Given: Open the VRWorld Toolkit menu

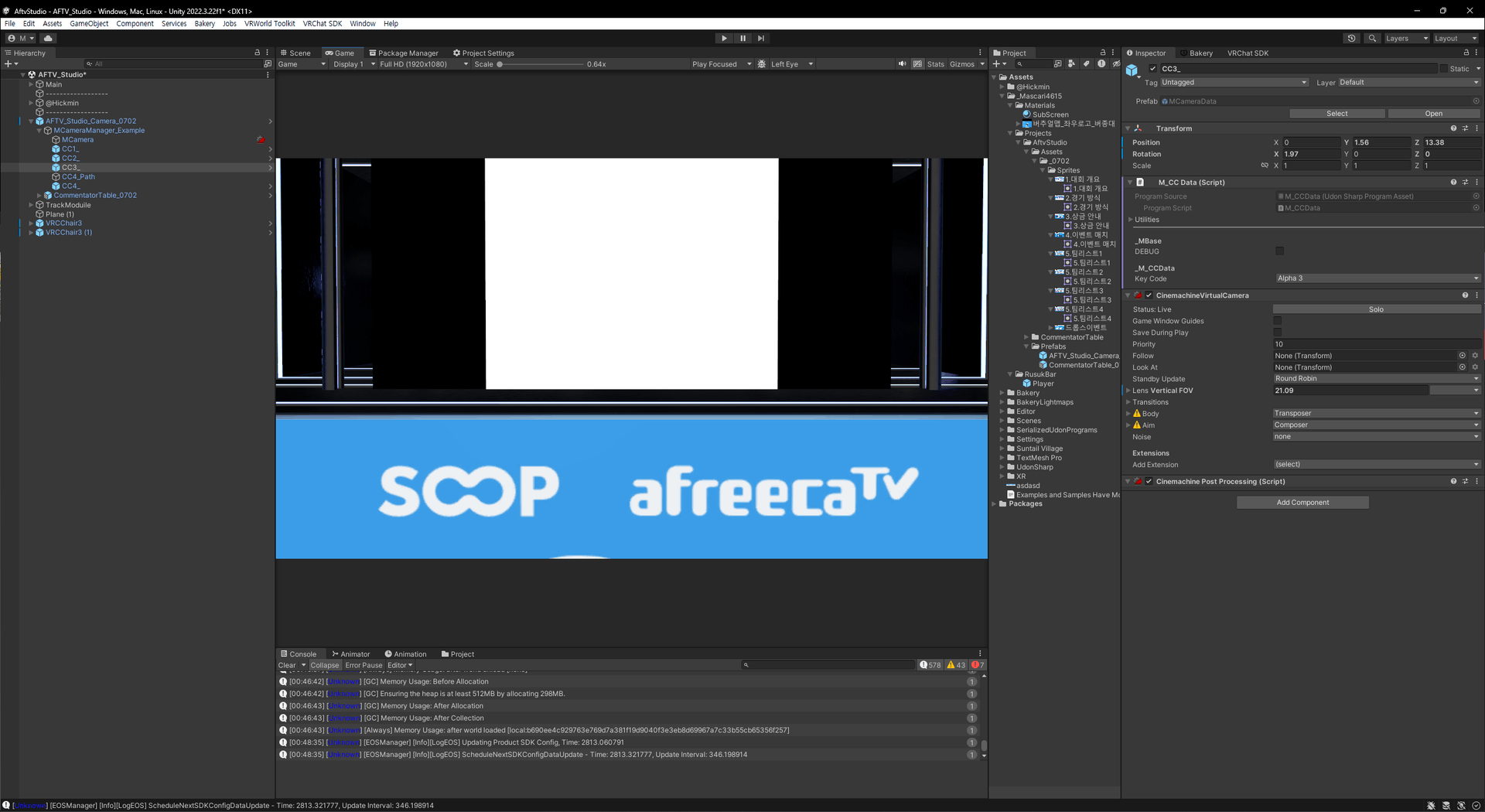Looking at the screenshot, I should [270, 23].
